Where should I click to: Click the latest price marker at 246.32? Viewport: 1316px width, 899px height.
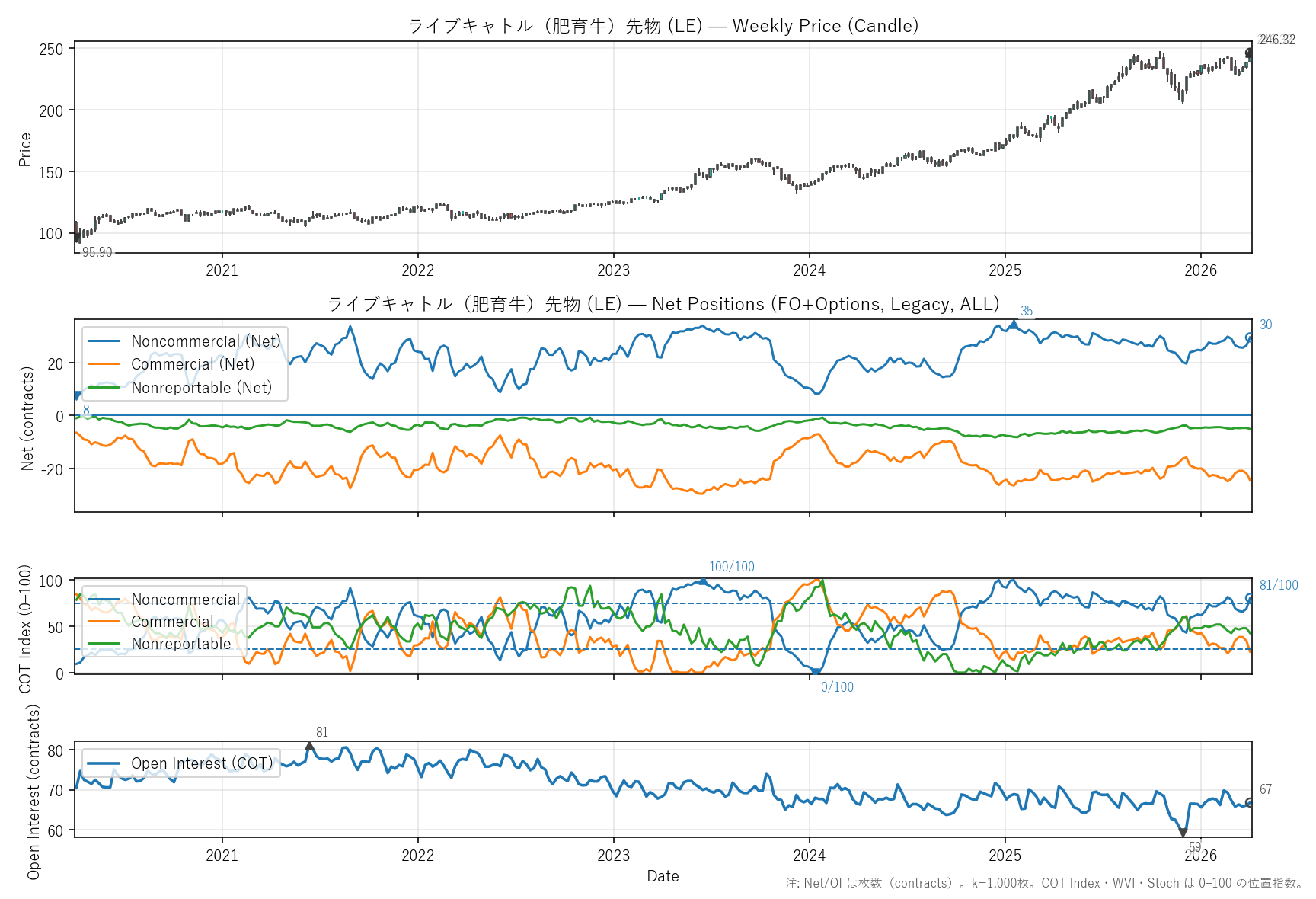1249,53
